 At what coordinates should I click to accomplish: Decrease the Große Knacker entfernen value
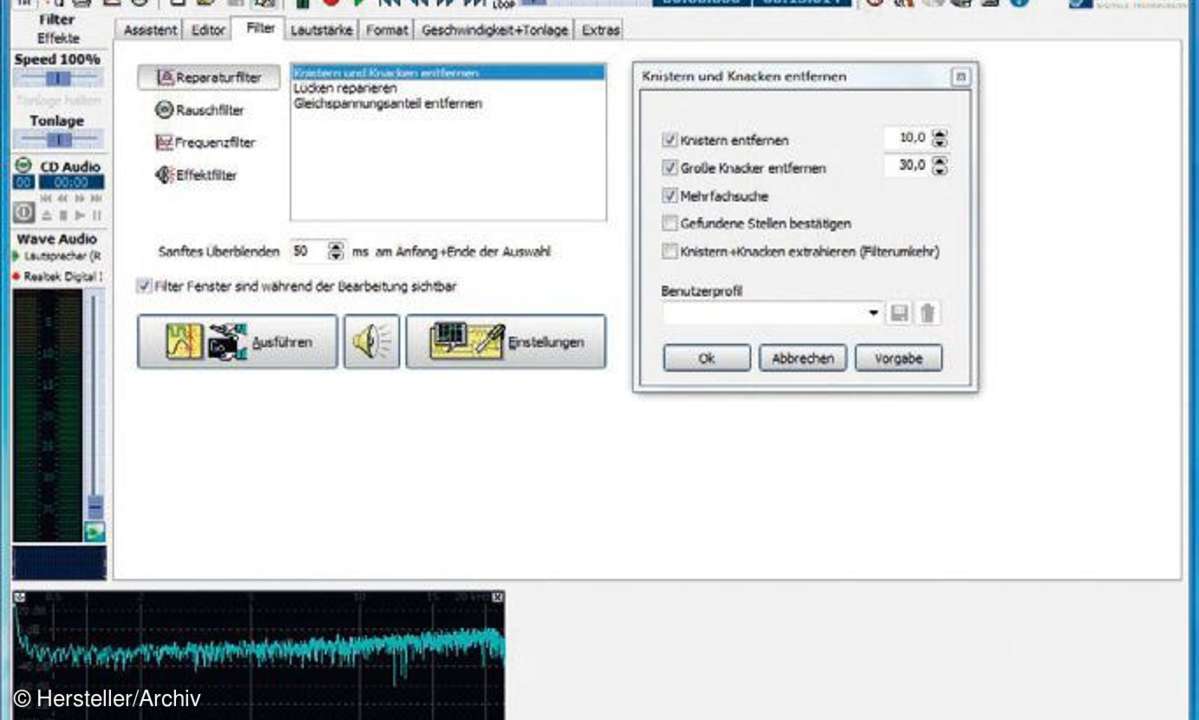tap(940, 170)
